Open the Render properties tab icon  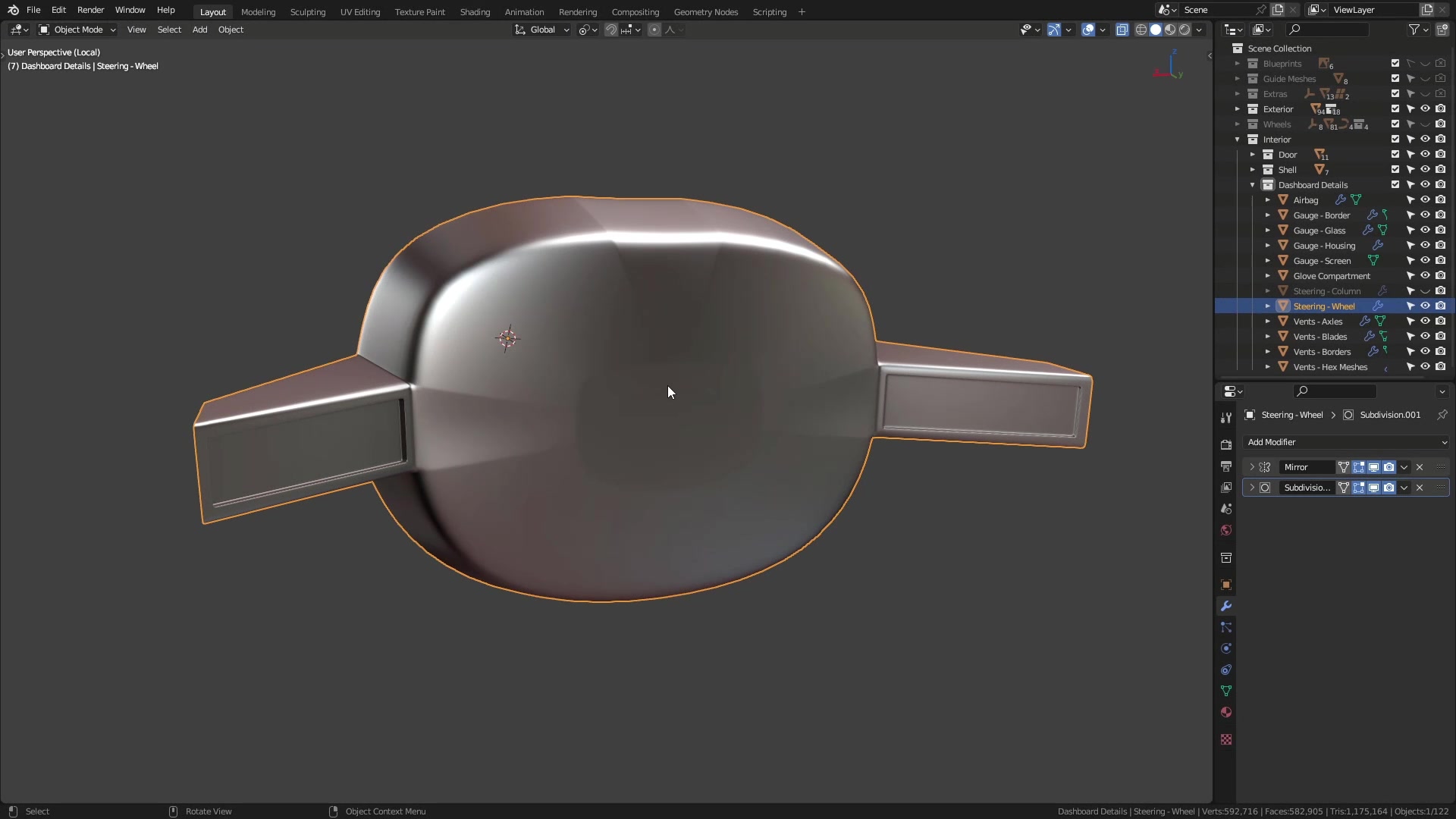click(1226, 444)
